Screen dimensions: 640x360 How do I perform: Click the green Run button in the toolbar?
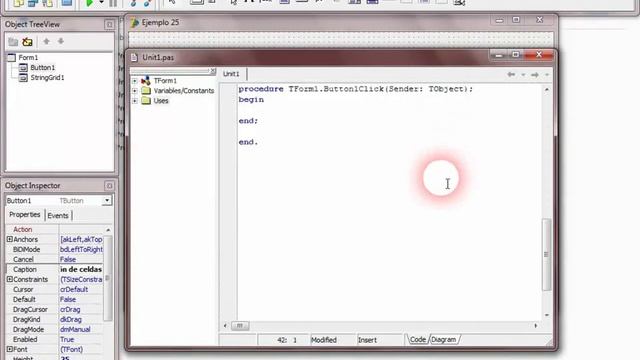pyautogui.click(x=89, y=3)
